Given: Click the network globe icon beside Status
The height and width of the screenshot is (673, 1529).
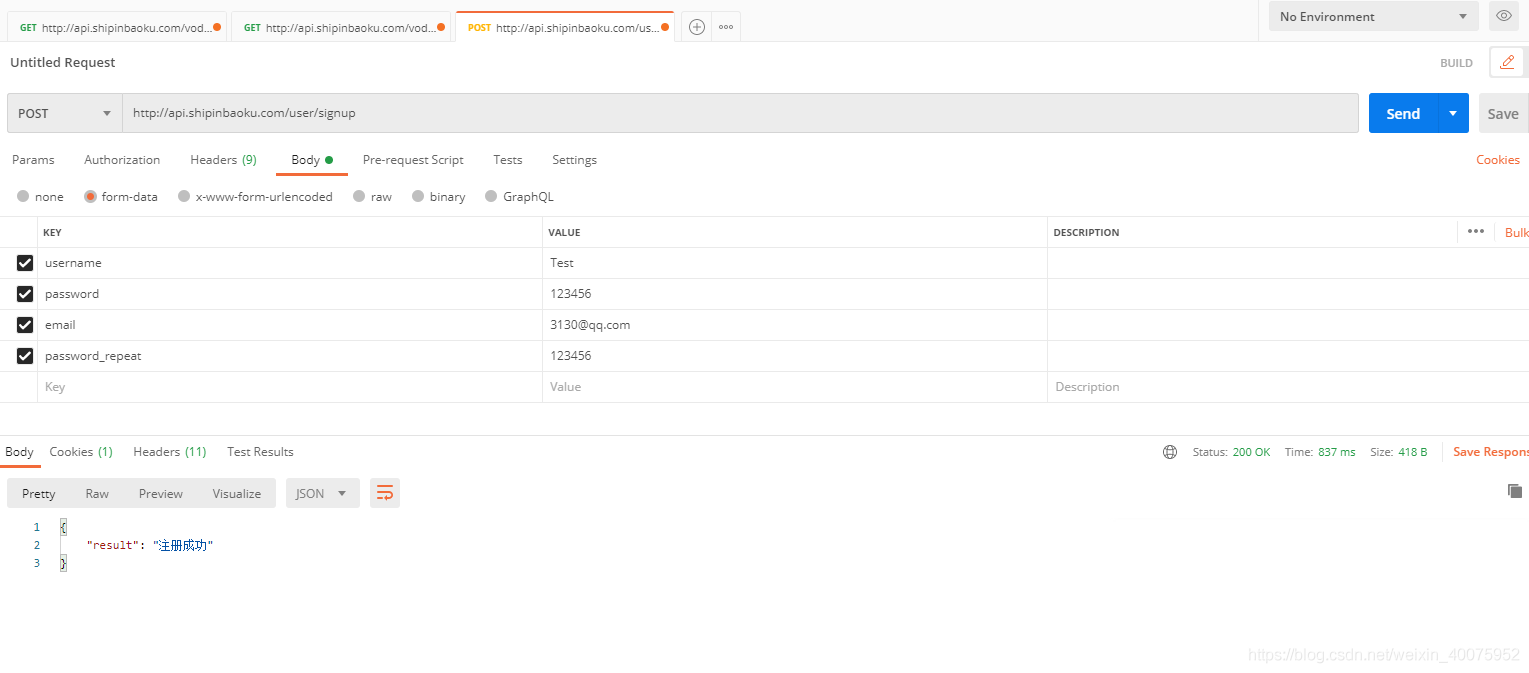Looking at the screenshot, I should 1170,452.
